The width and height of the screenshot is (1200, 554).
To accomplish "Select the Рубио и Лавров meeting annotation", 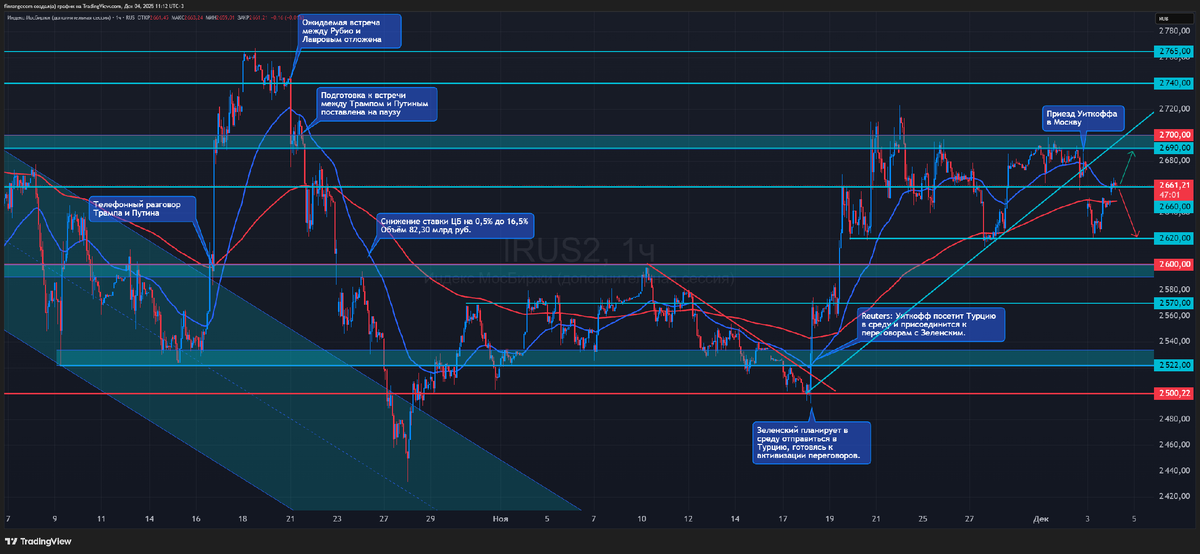I will (x=350, y=31).
